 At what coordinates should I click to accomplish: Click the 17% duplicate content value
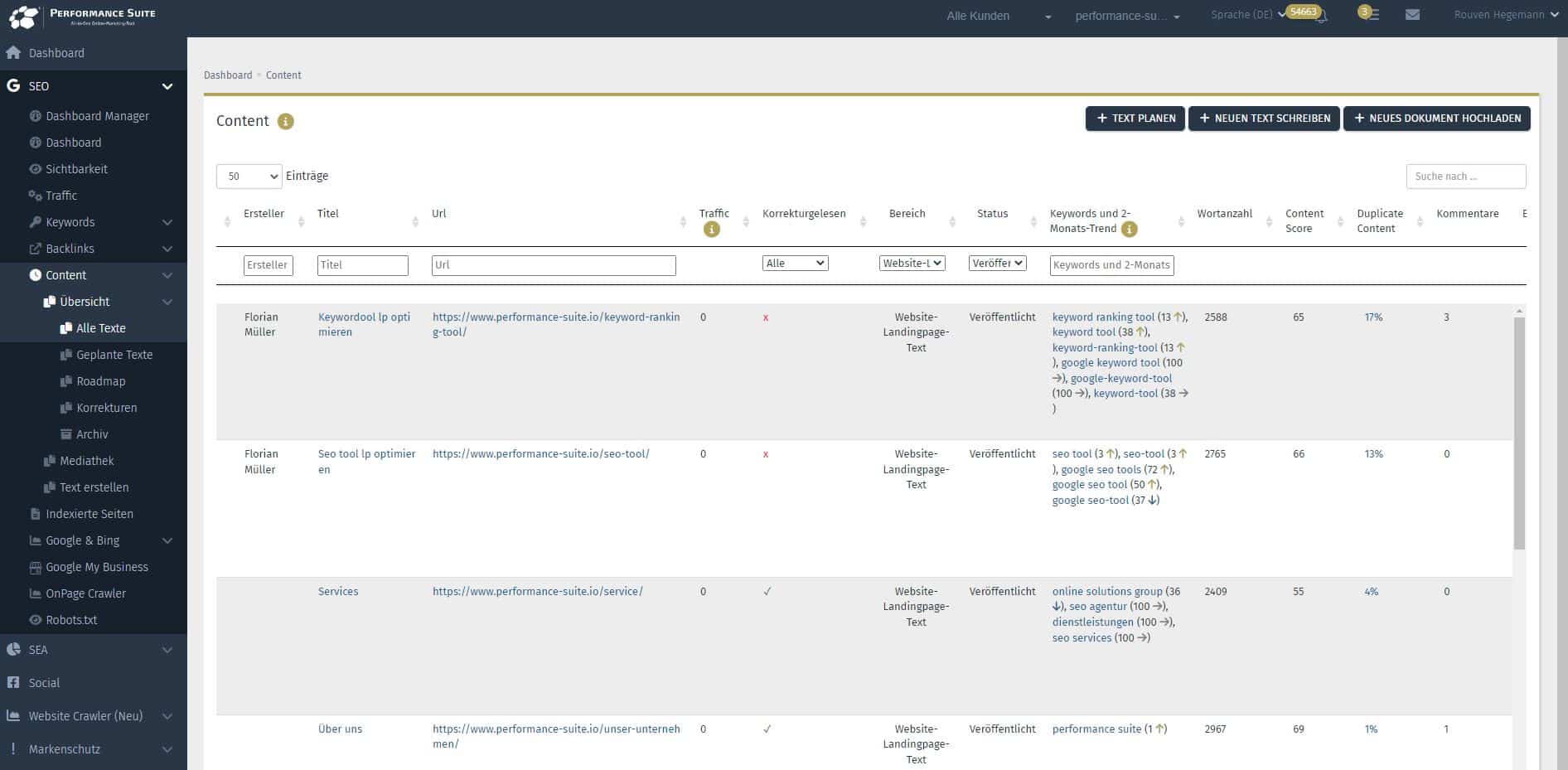click(x=1373, y=317)
